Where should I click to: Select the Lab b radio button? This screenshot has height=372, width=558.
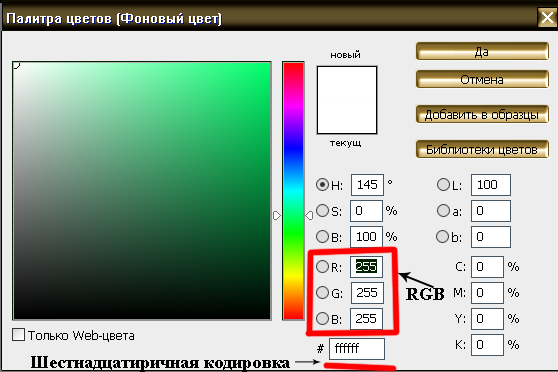click(x=442, y=236)
